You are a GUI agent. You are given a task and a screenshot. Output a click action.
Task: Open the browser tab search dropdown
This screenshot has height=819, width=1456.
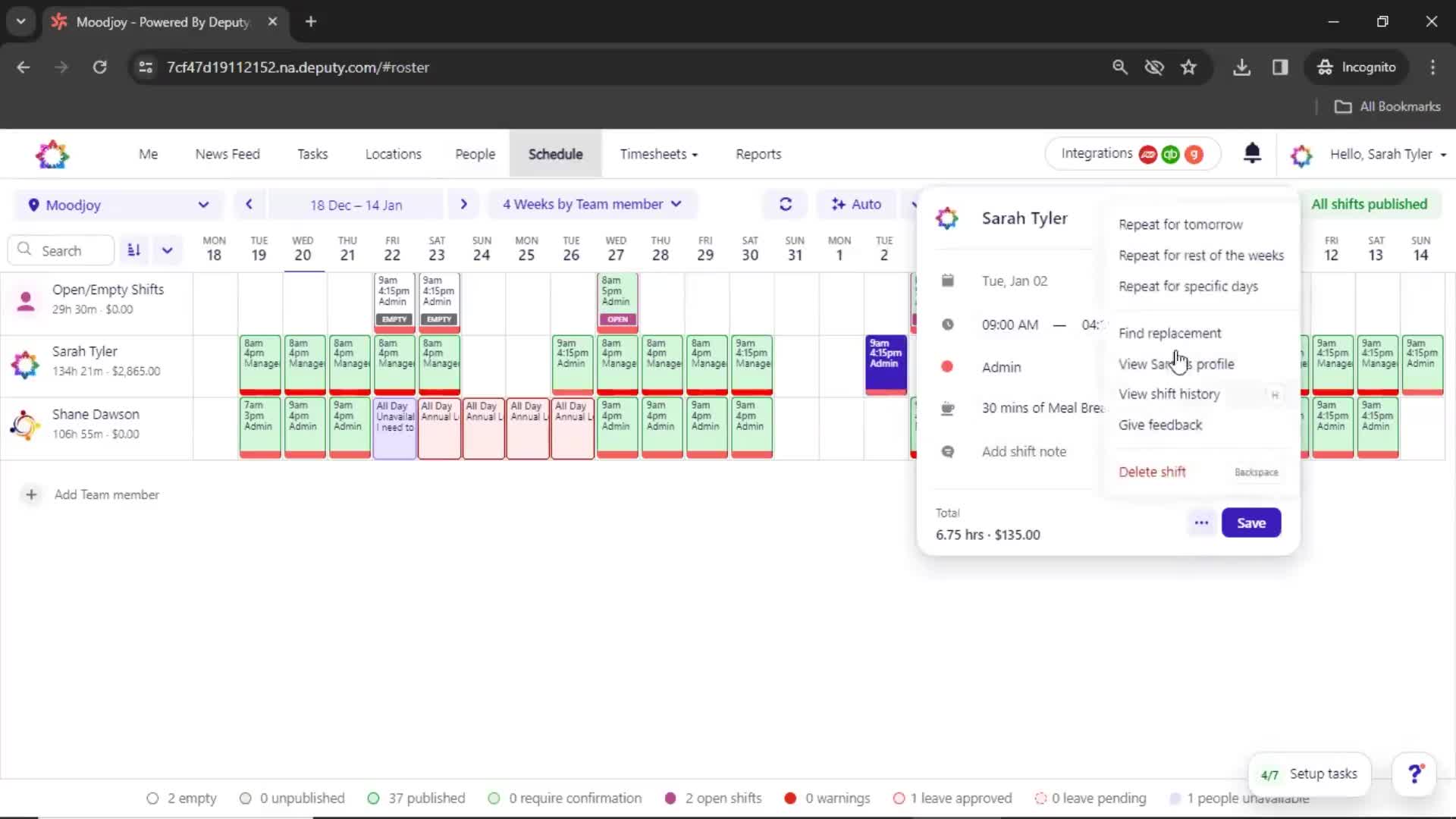tap(21, 21)
